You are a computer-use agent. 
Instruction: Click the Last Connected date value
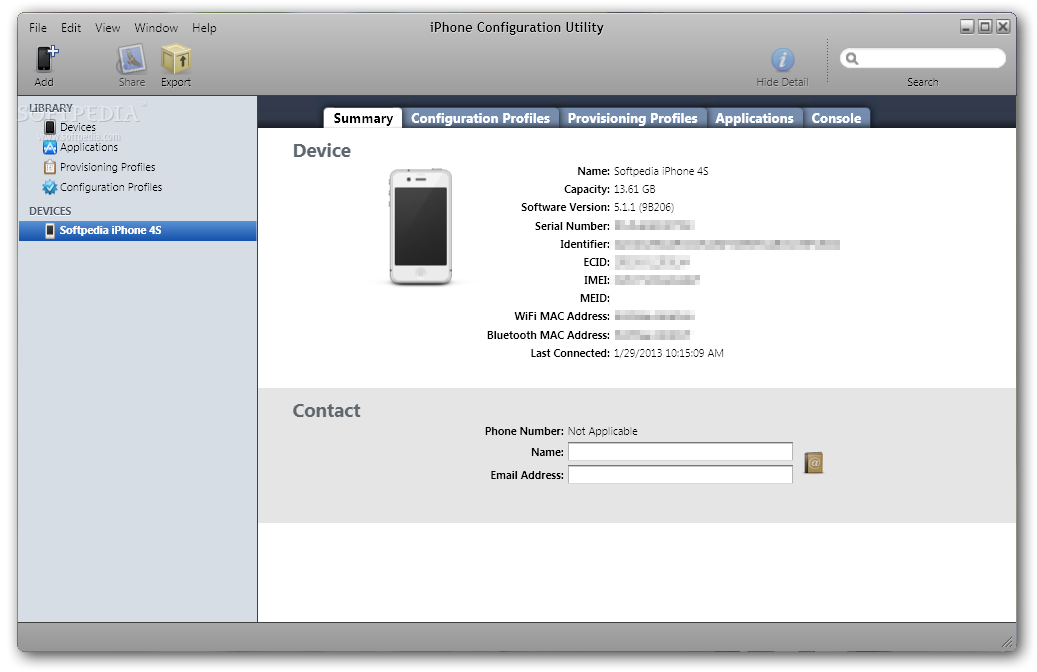(669, 353)
